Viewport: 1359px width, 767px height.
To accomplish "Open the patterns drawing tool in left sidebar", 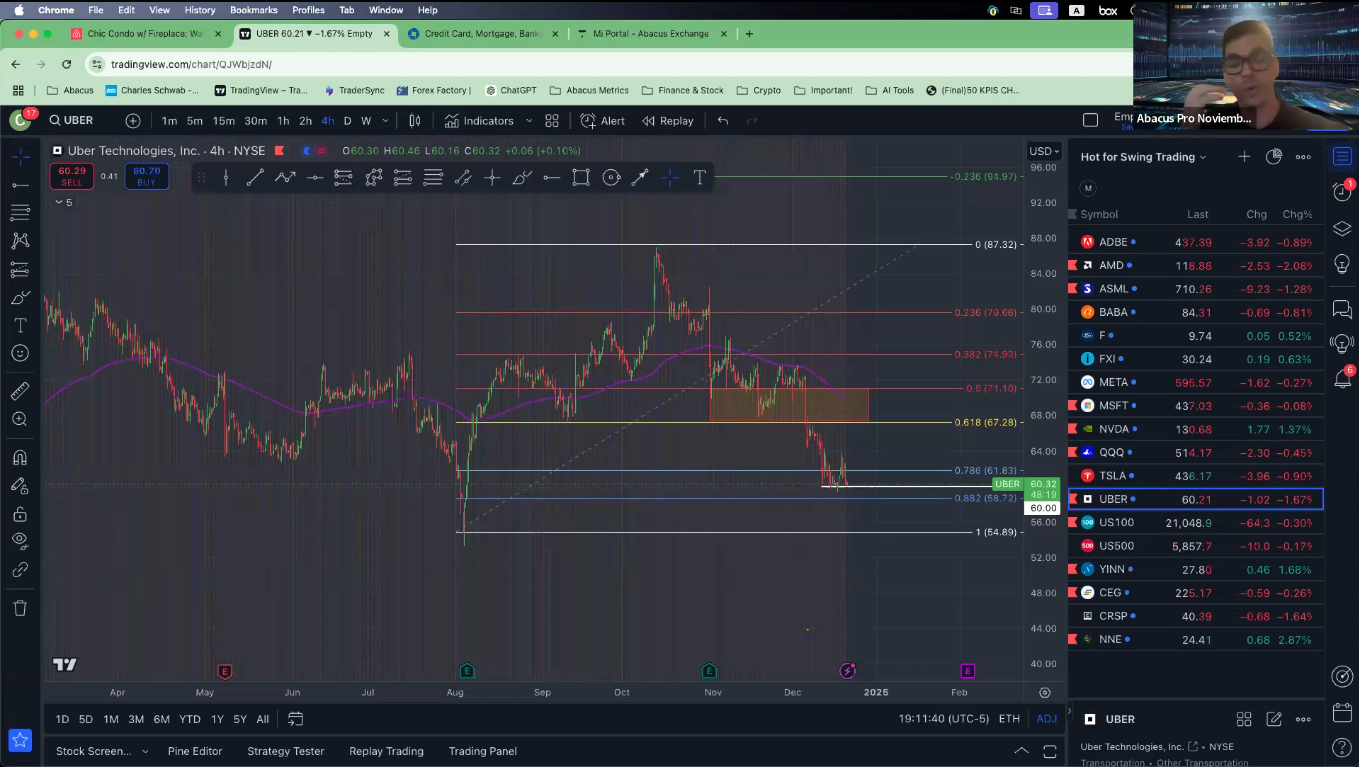I will click(20, 241).
